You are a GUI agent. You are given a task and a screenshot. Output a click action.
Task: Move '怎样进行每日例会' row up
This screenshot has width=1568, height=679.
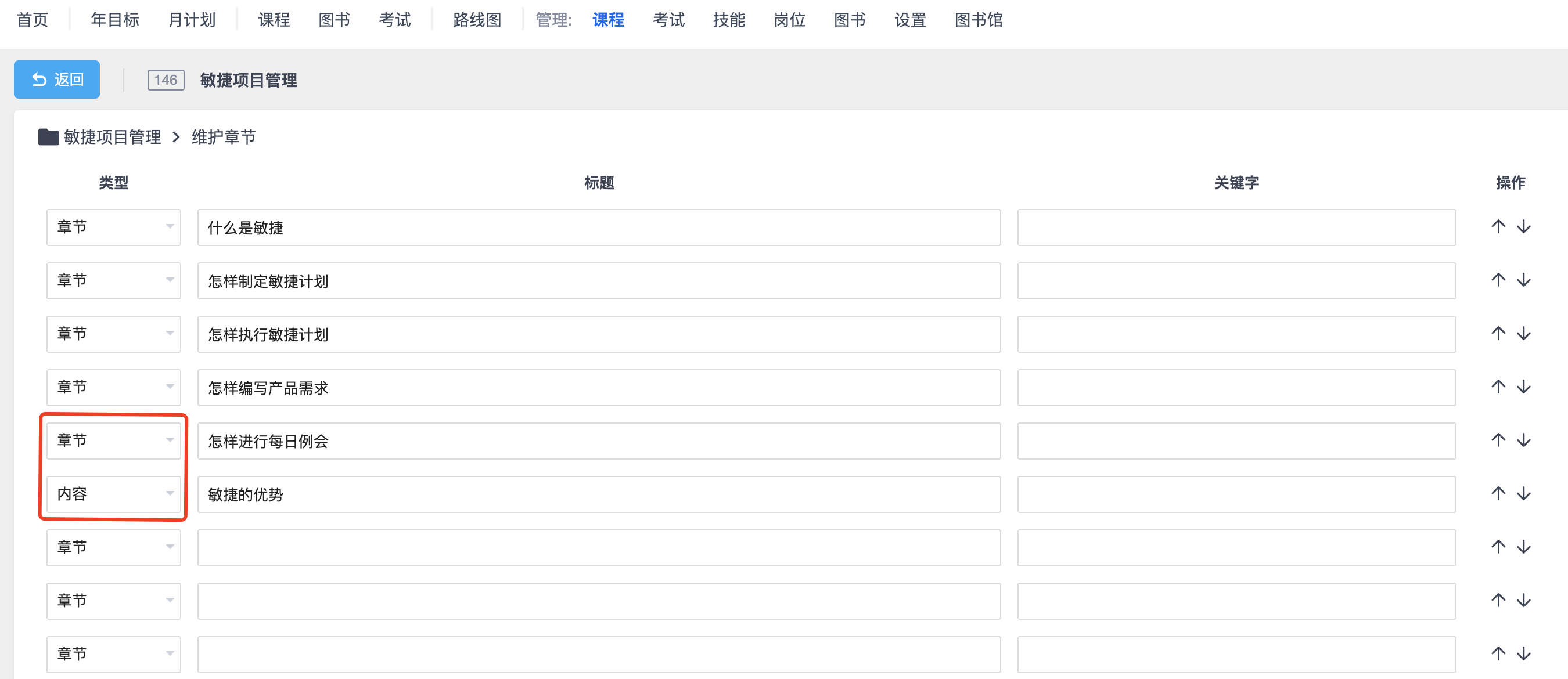point(1498,440)
